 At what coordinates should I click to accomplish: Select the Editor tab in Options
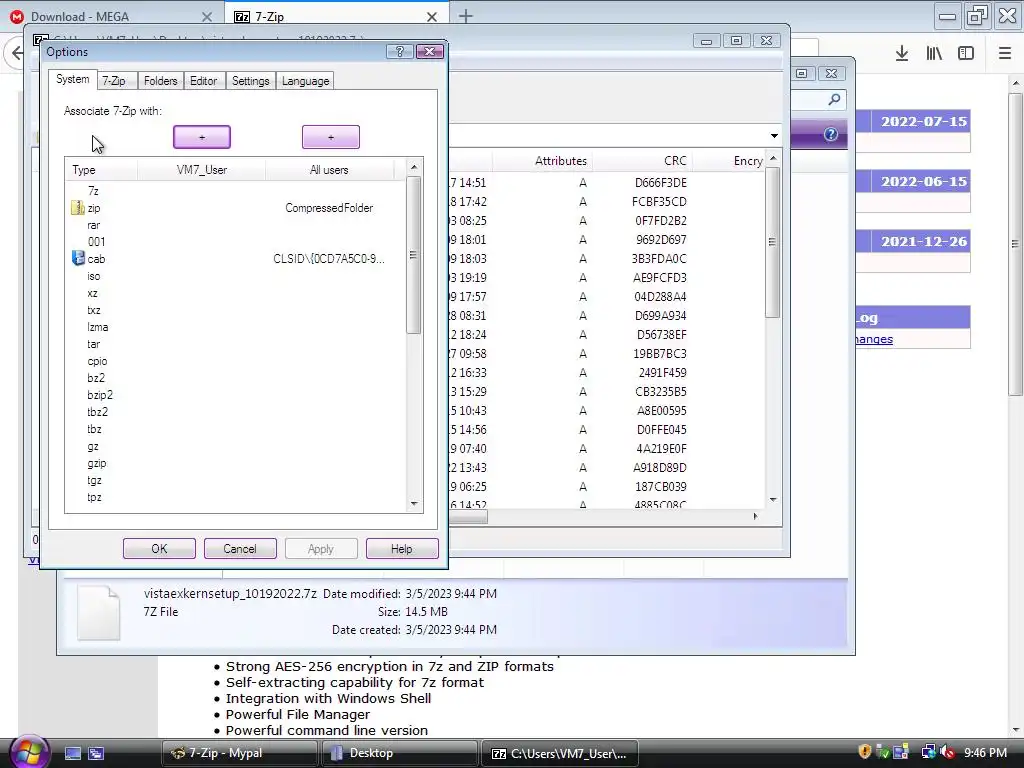204,81
